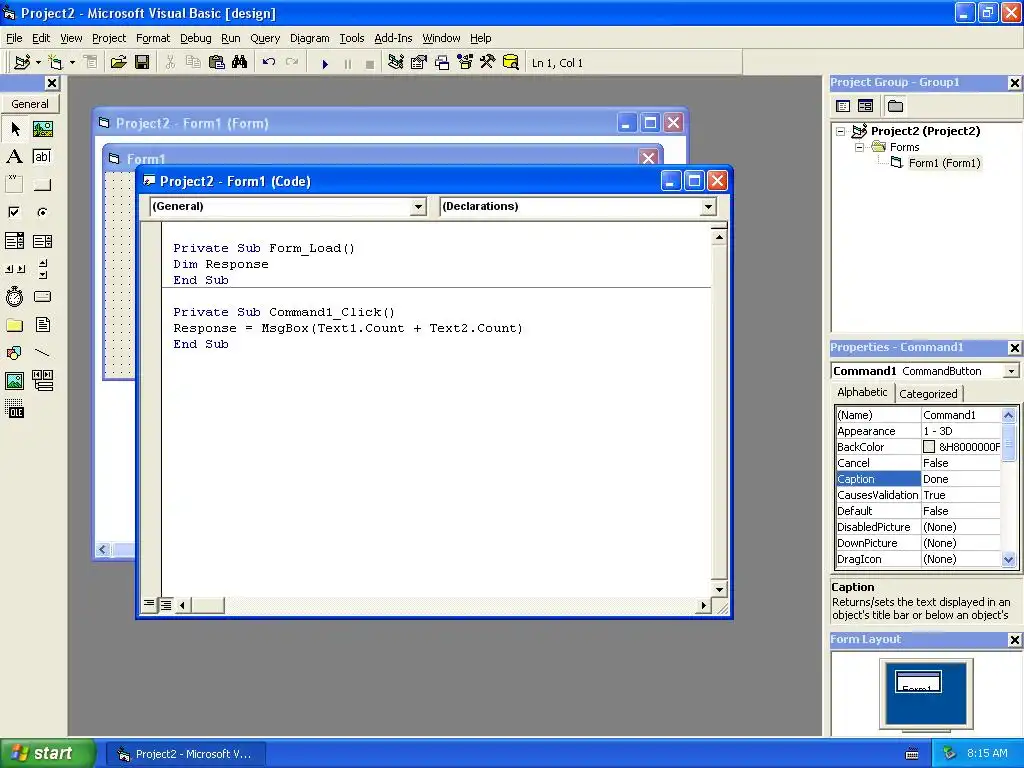The image size is (1024, 768).
Task: Select the TextBox tool in toolbox
Action: click(42, 157)
